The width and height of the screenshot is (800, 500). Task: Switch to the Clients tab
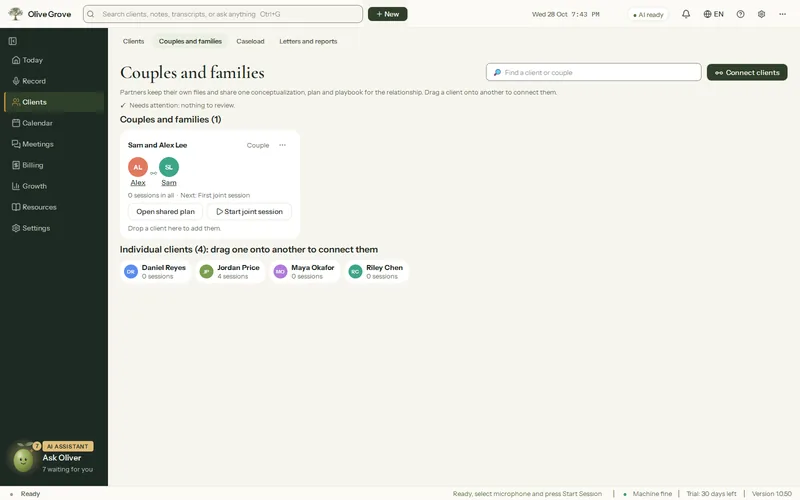tap(133, 41)
